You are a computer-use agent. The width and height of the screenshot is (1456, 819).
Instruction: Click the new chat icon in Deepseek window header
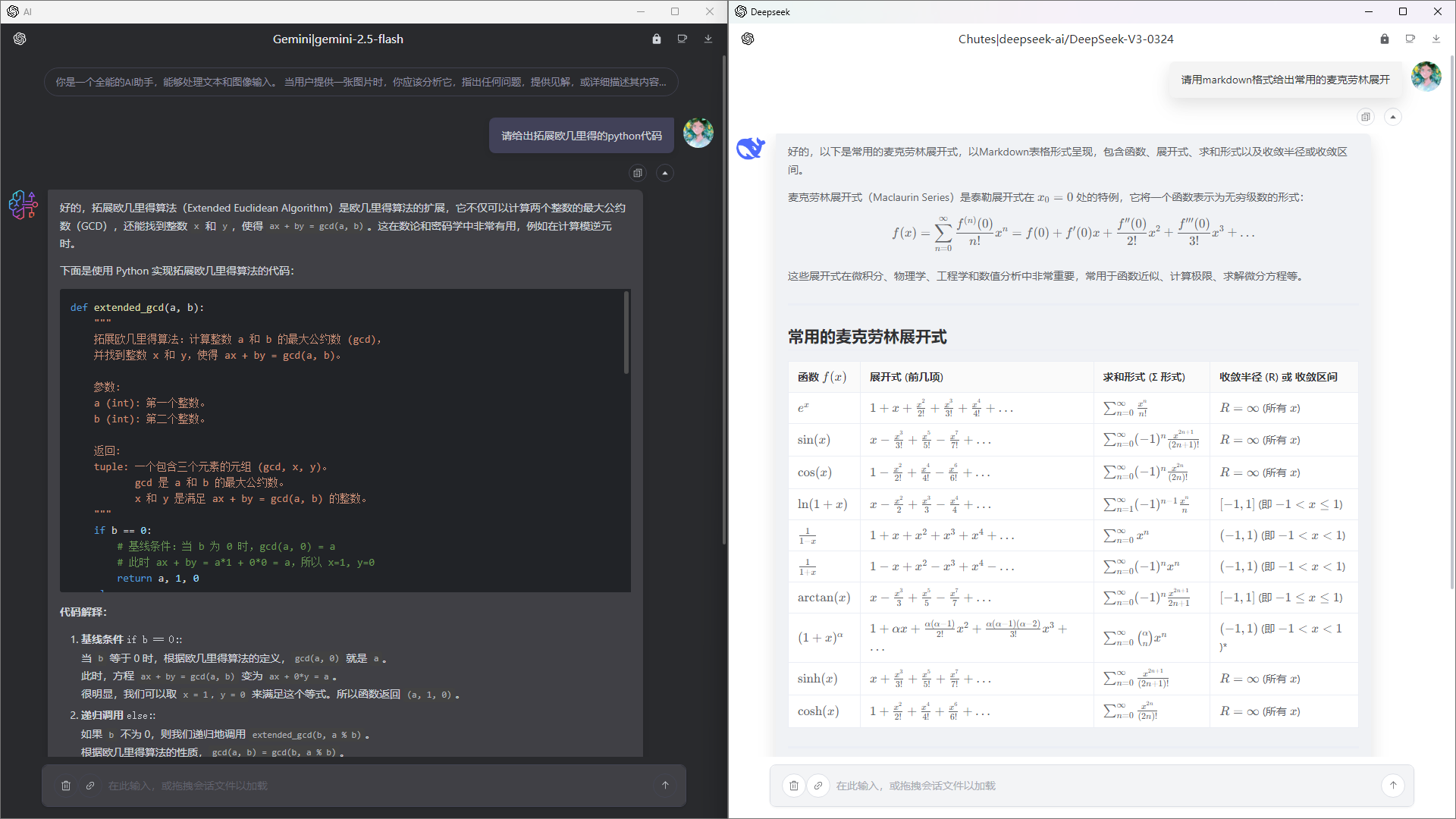[1410, 39]
